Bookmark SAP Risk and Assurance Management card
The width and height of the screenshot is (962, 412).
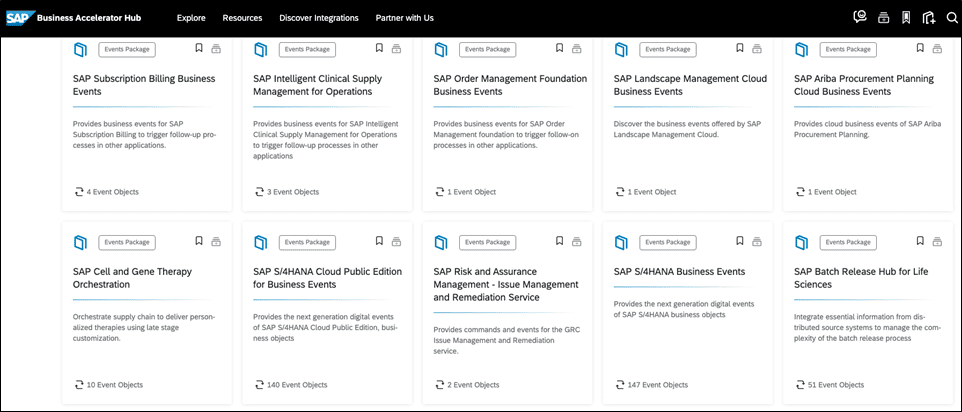coord(560,241)
